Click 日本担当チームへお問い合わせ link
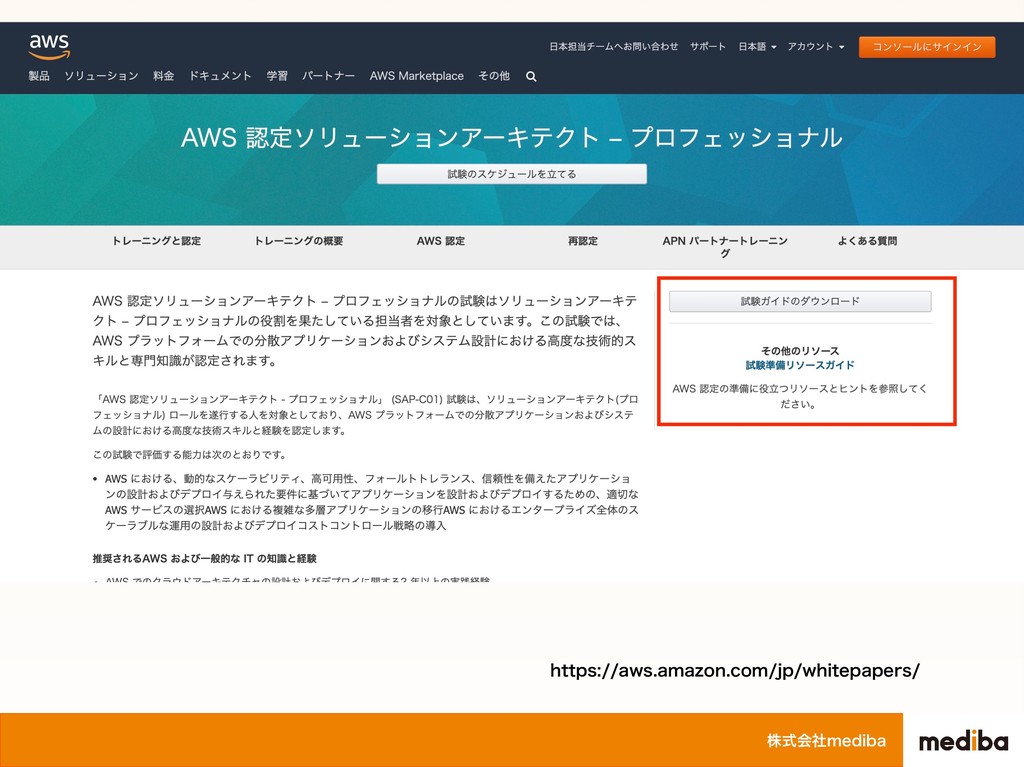The width and height of the screenshot is (1024, 767). (613, 46)
